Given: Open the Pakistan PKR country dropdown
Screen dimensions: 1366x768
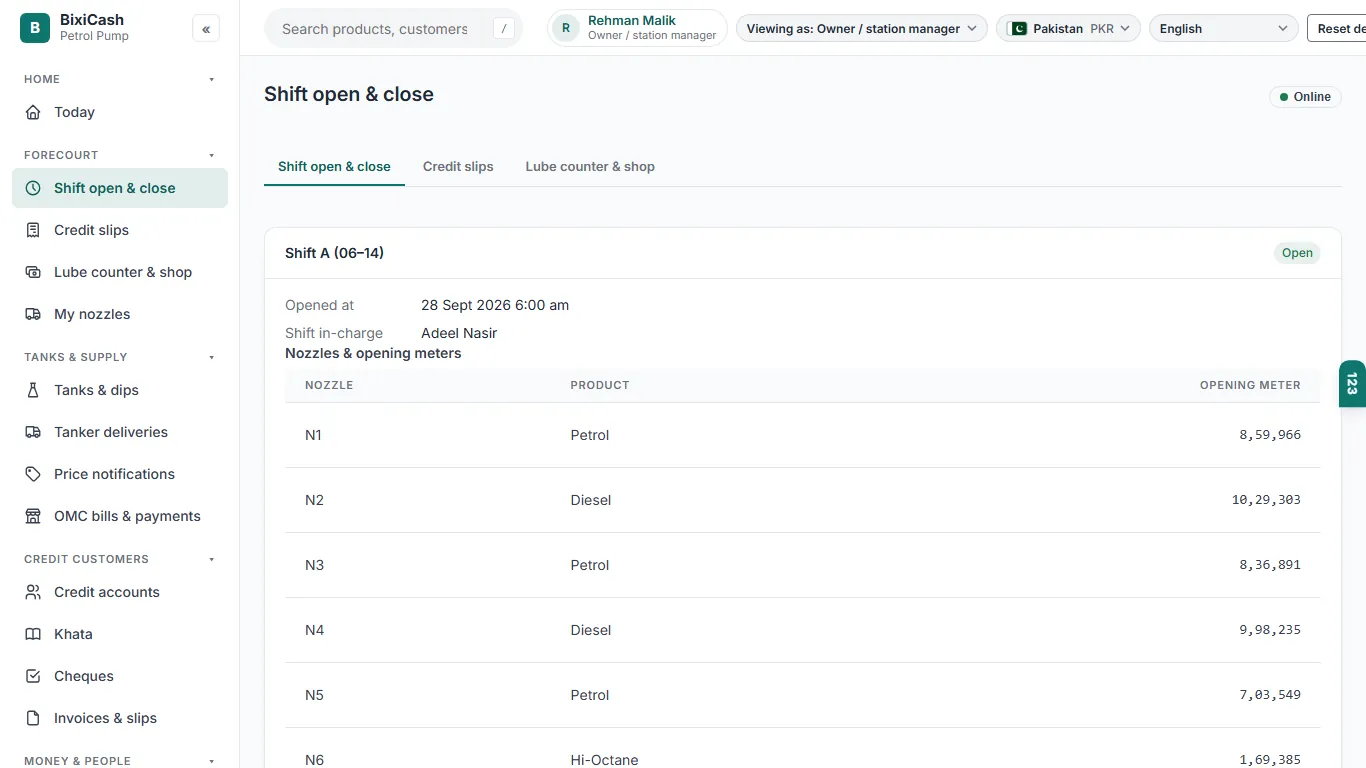Looking at the screenshot, I should (x=1069, y=29).
